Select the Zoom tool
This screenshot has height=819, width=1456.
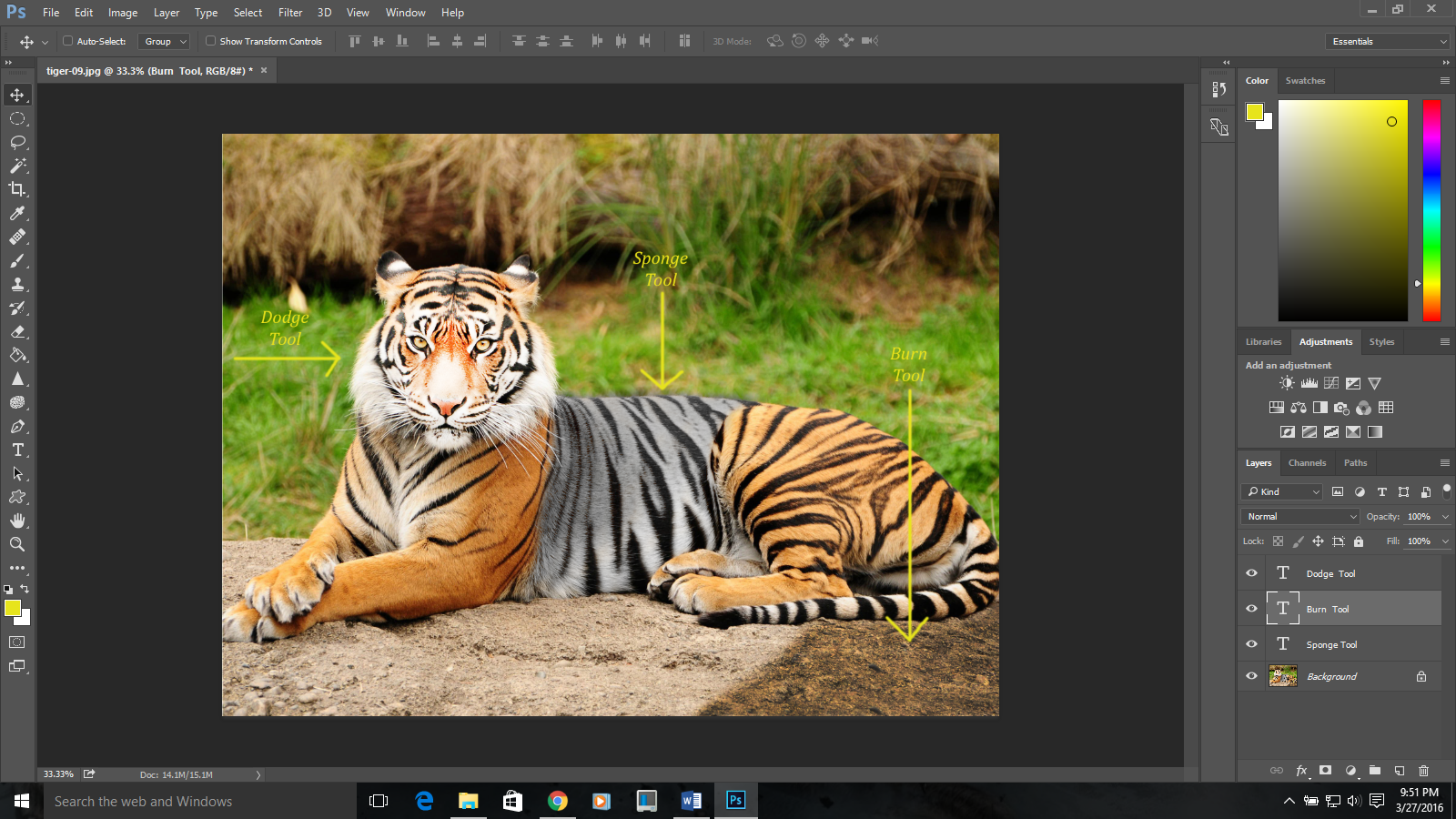point(17,544)
